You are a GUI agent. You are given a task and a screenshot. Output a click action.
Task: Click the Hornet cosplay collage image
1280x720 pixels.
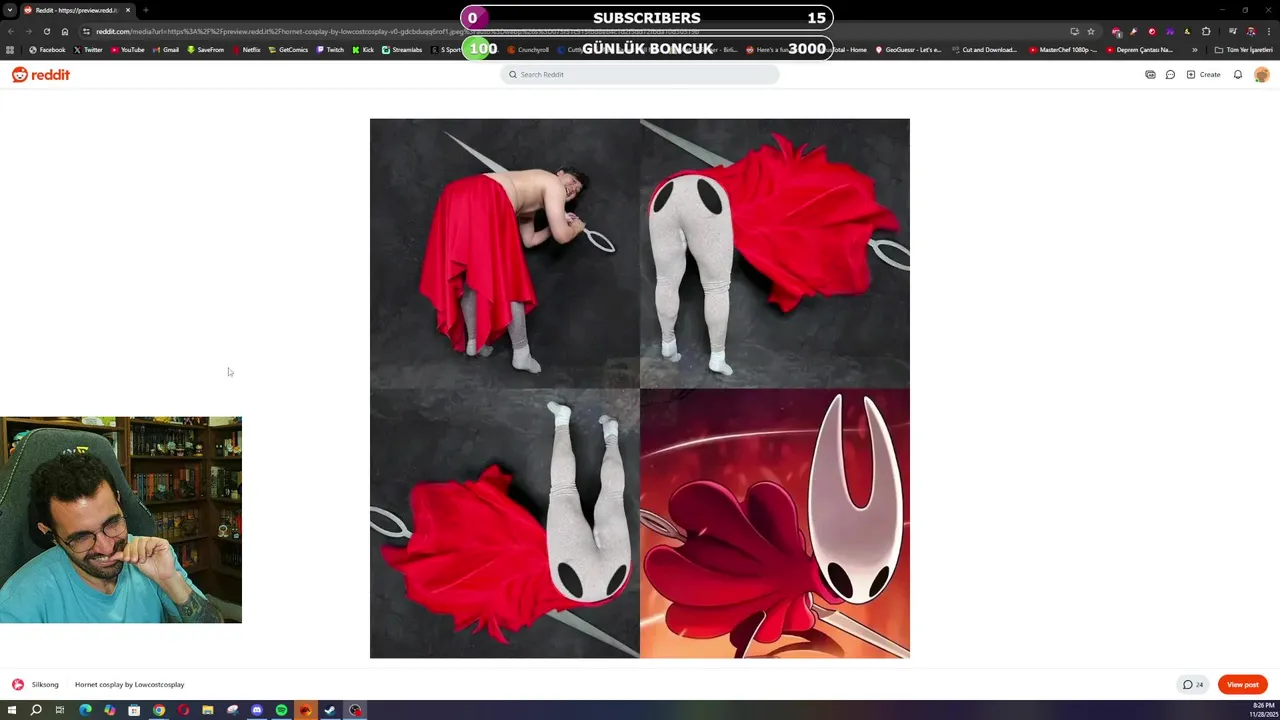[640, 388]
